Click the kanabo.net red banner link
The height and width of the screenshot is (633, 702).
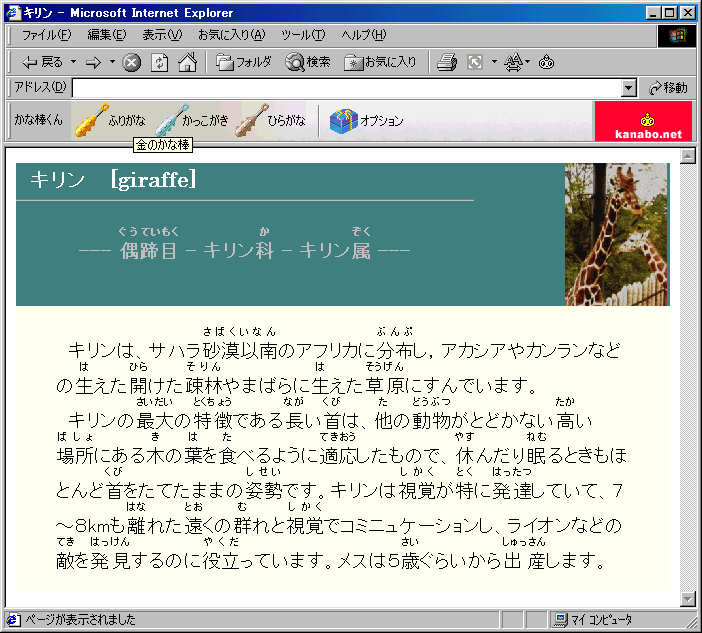point(643,121)
